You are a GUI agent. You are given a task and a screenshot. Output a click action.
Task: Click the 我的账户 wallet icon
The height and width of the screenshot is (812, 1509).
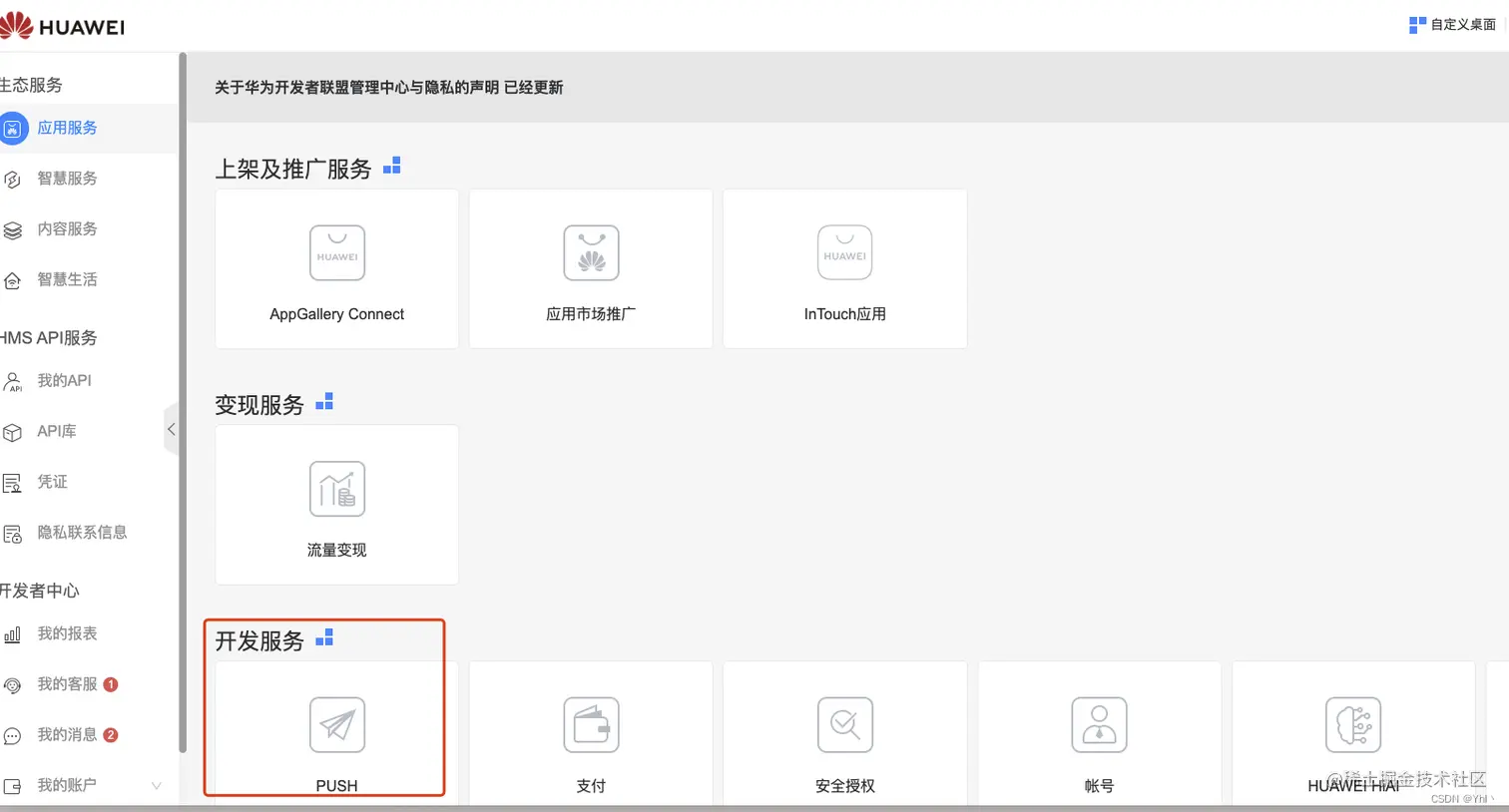(12, 787)
